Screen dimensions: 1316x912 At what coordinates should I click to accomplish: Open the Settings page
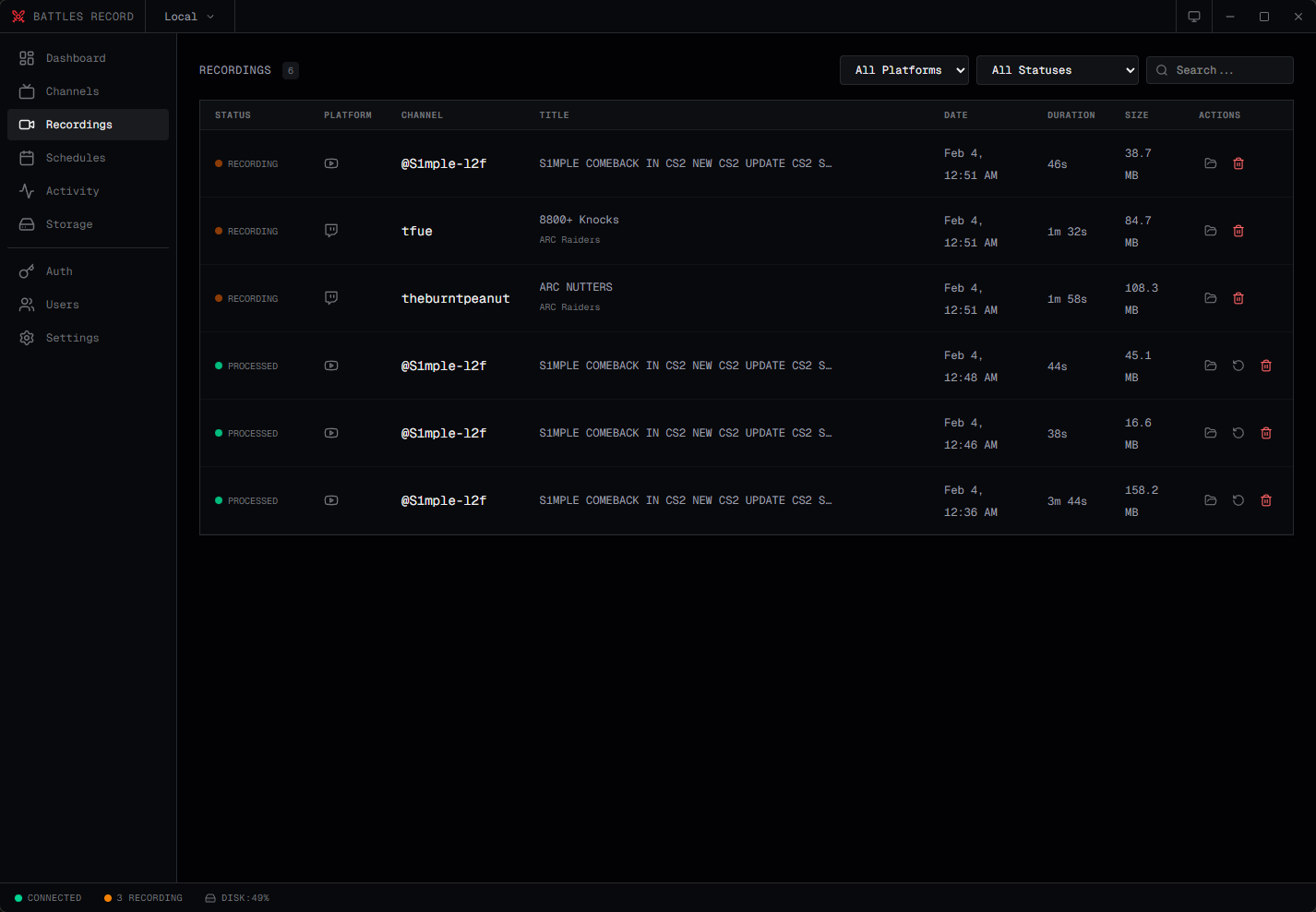(72, 337)
